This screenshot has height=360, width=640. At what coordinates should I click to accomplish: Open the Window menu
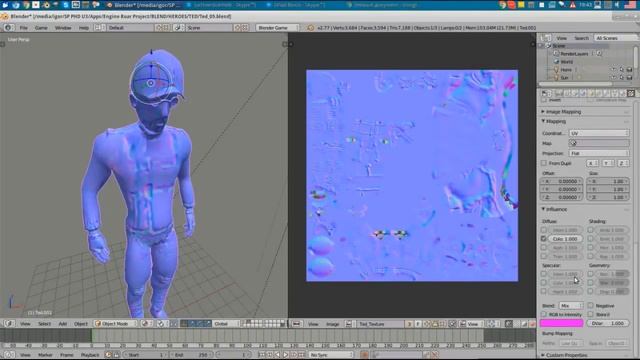(62, 28)
